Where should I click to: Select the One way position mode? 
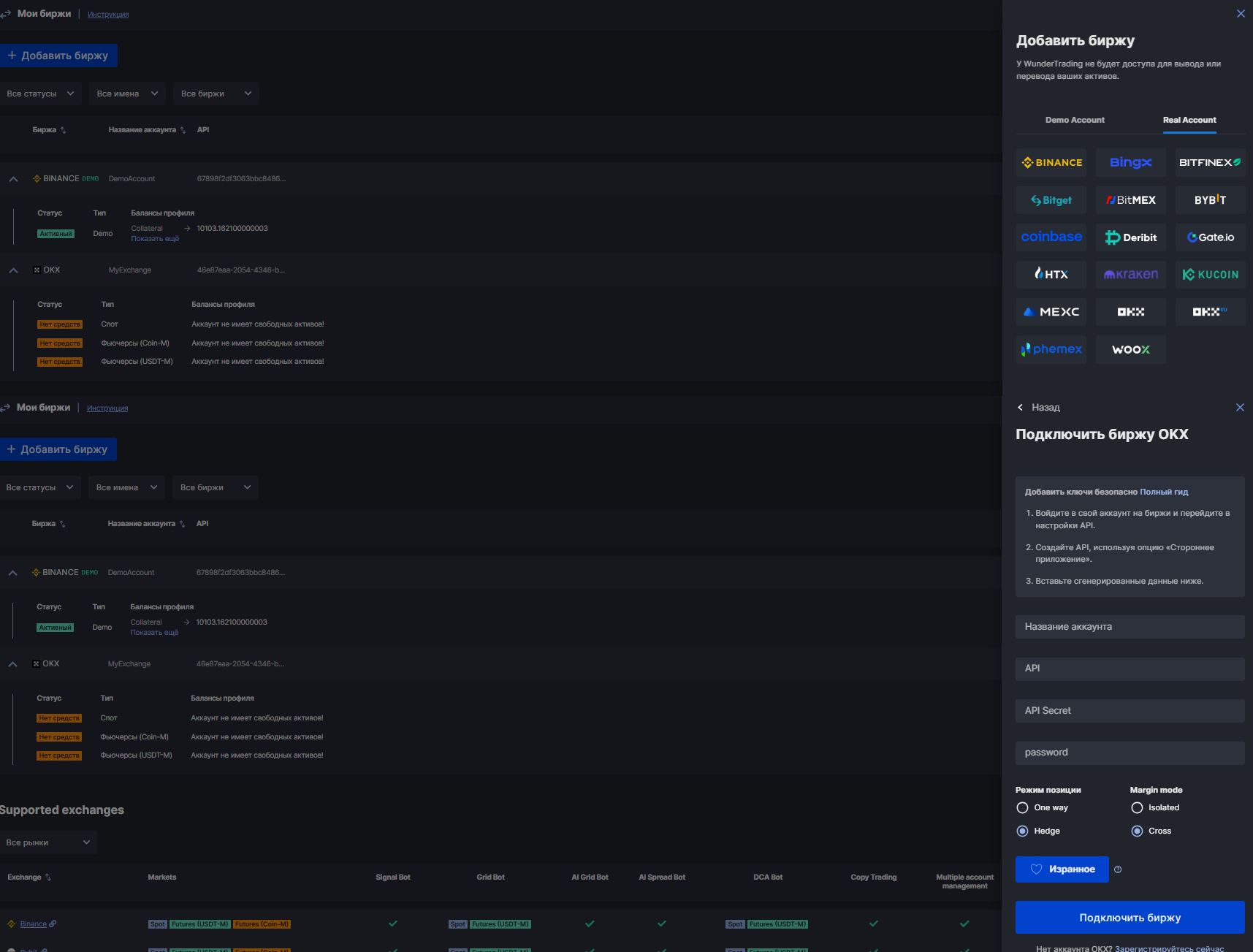[1022, 807]
